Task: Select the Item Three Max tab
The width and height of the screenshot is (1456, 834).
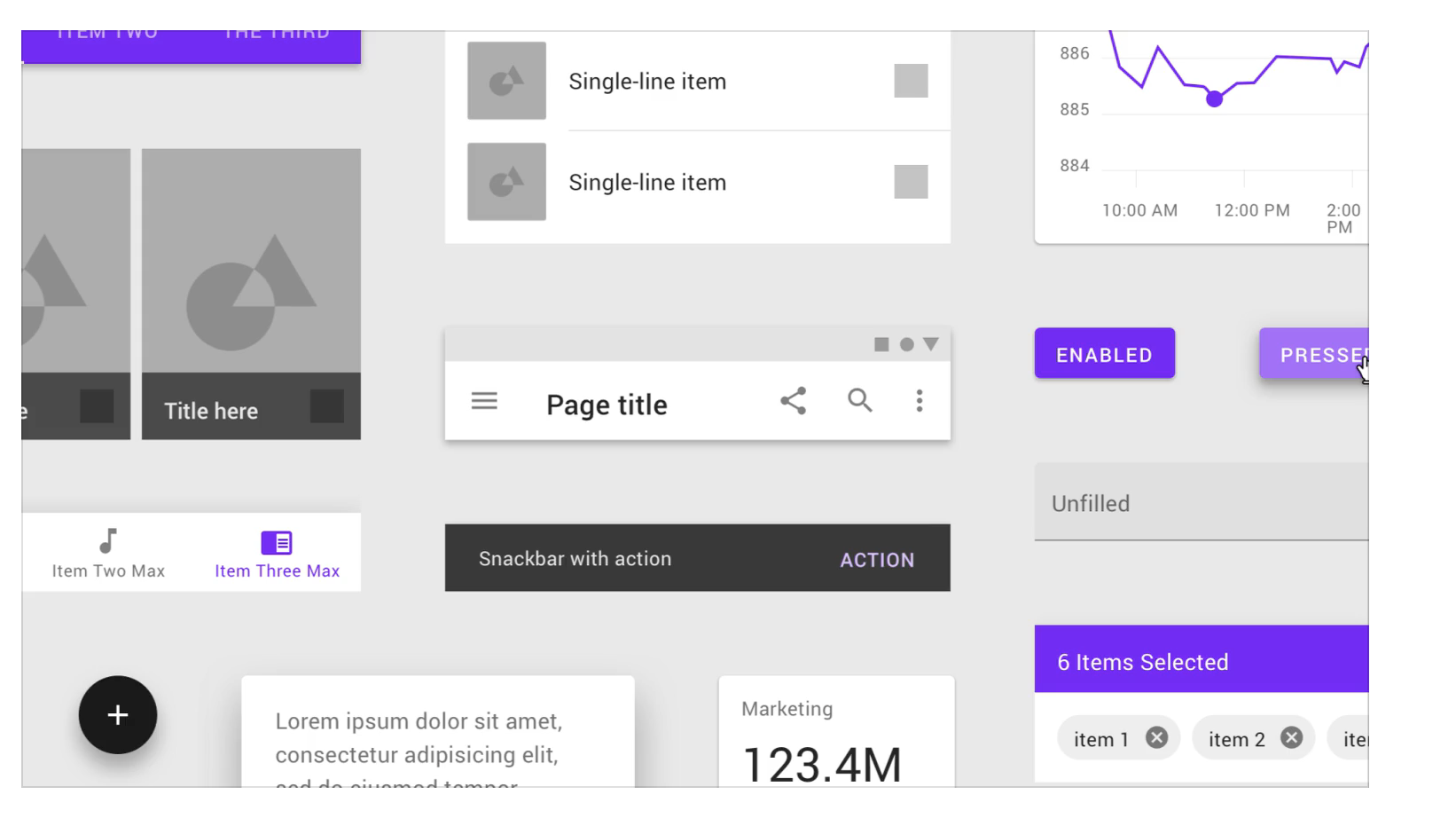Action: 277,553
